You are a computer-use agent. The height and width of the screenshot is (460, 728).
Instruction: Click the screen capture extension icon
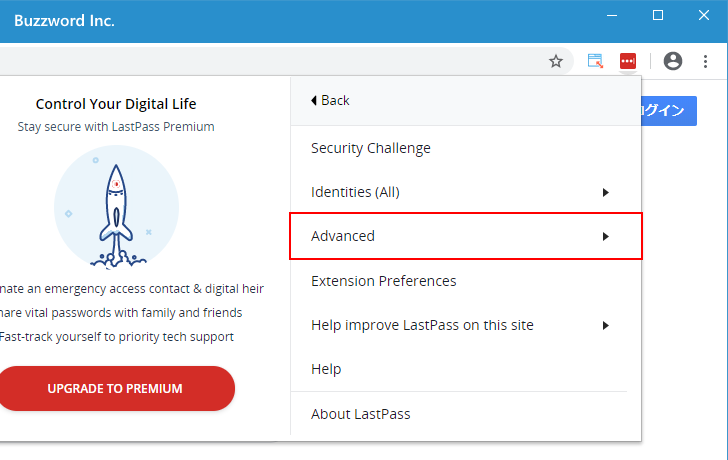tap(595, 61)
